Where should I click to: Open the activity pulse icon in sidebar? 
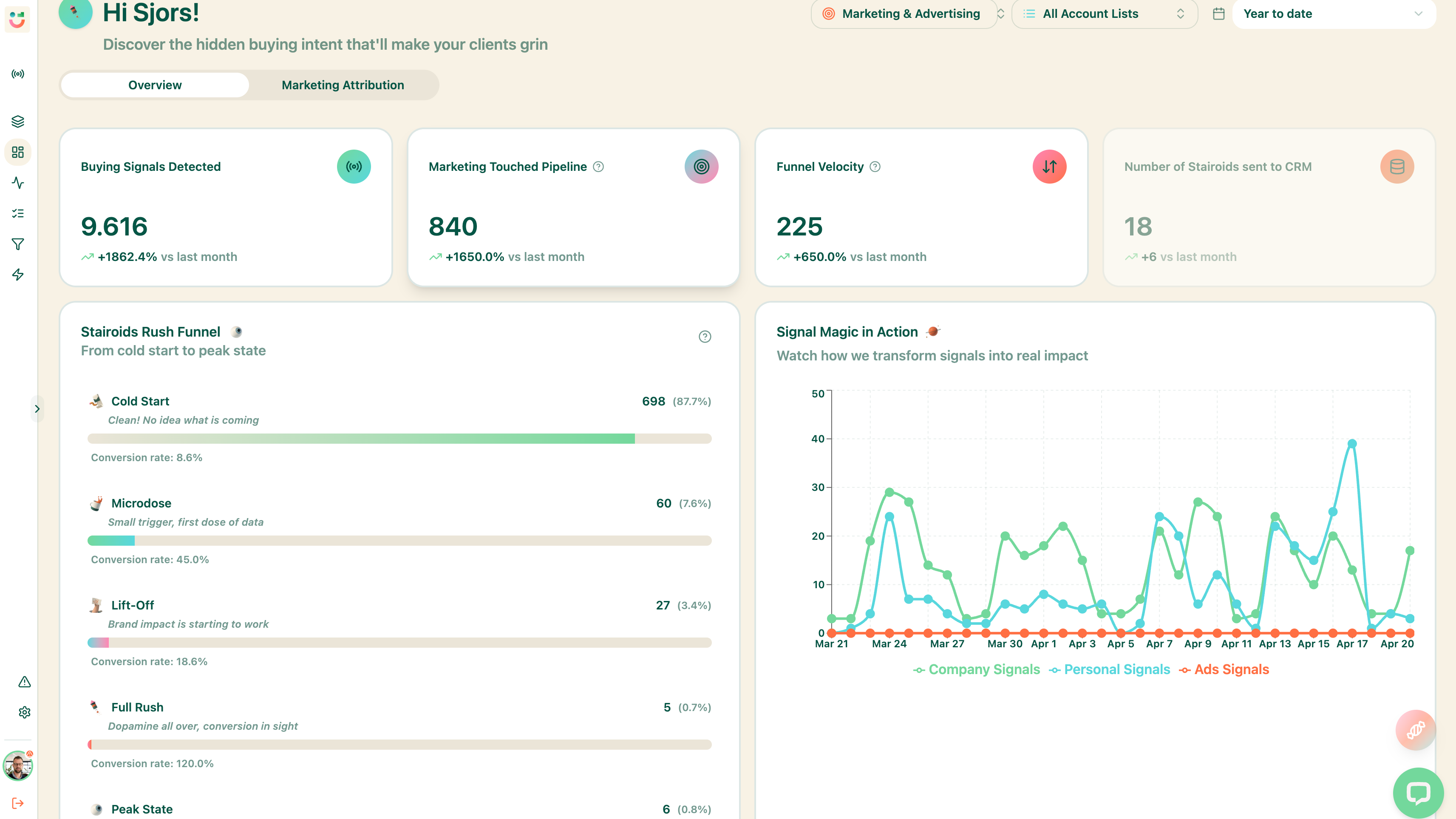point(17,183)
